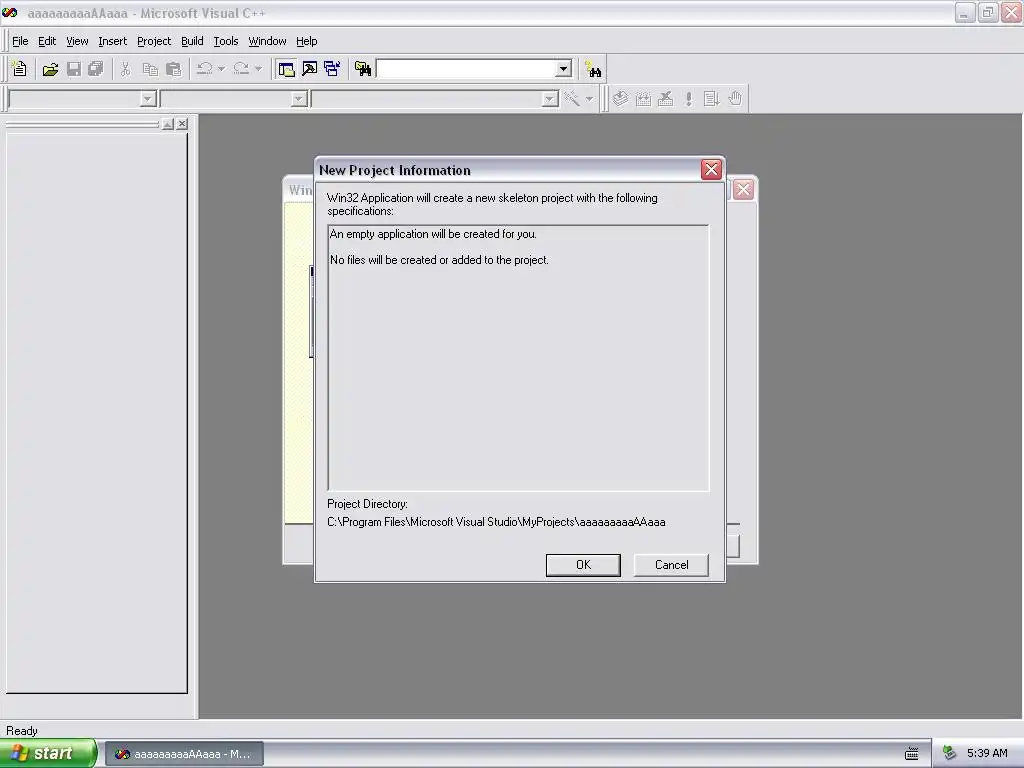Viewport: 1024px width, 768px height.
Task: Click the Insert Breakpoint hand icon
Action: click(735, 99)
